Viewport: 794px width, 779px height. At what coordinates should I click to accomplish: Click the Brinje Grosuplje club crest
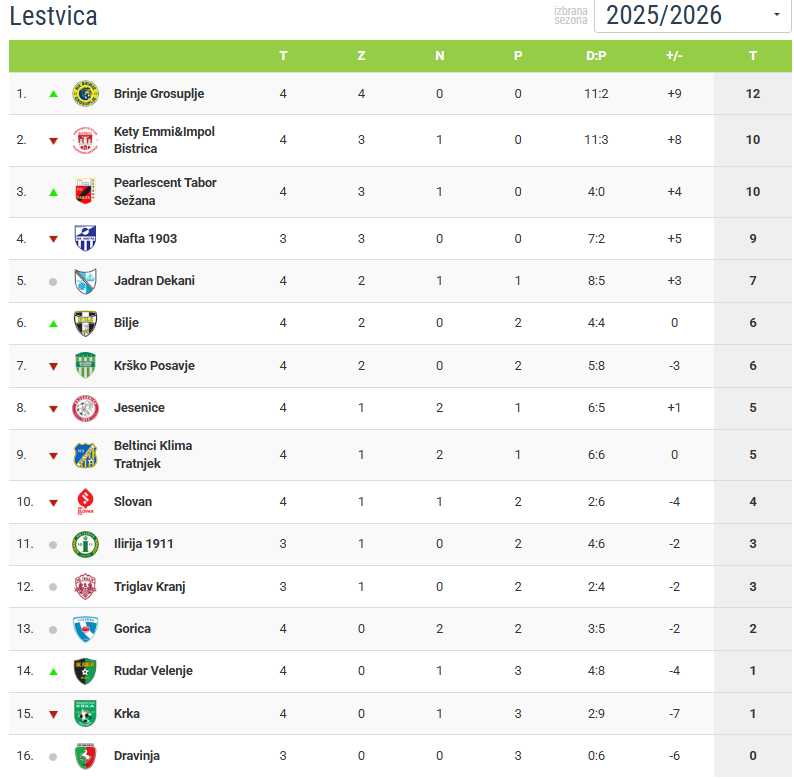coord(86,94)
